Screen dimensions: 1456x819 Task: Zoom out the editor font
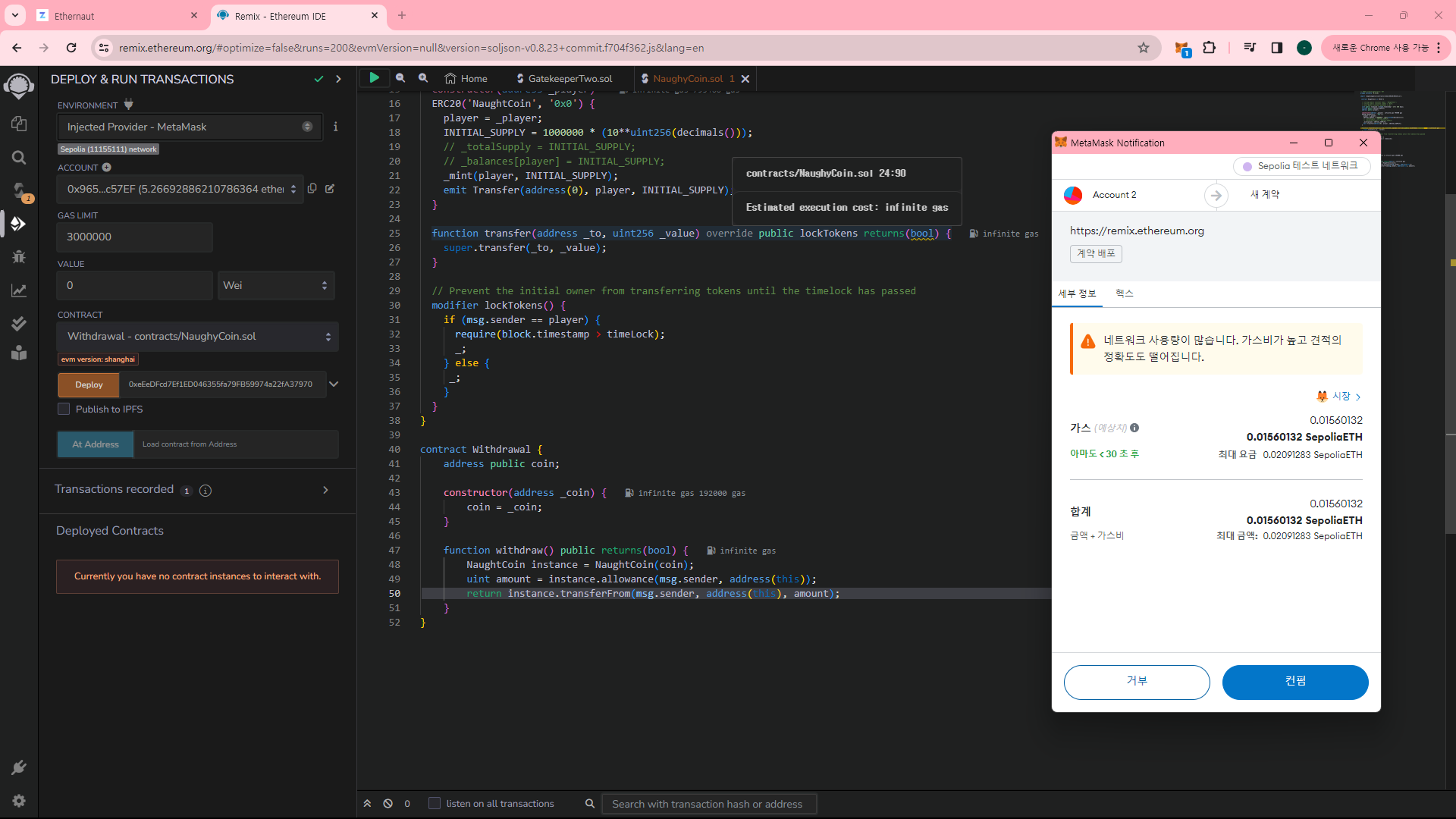(x=400, y=77)
